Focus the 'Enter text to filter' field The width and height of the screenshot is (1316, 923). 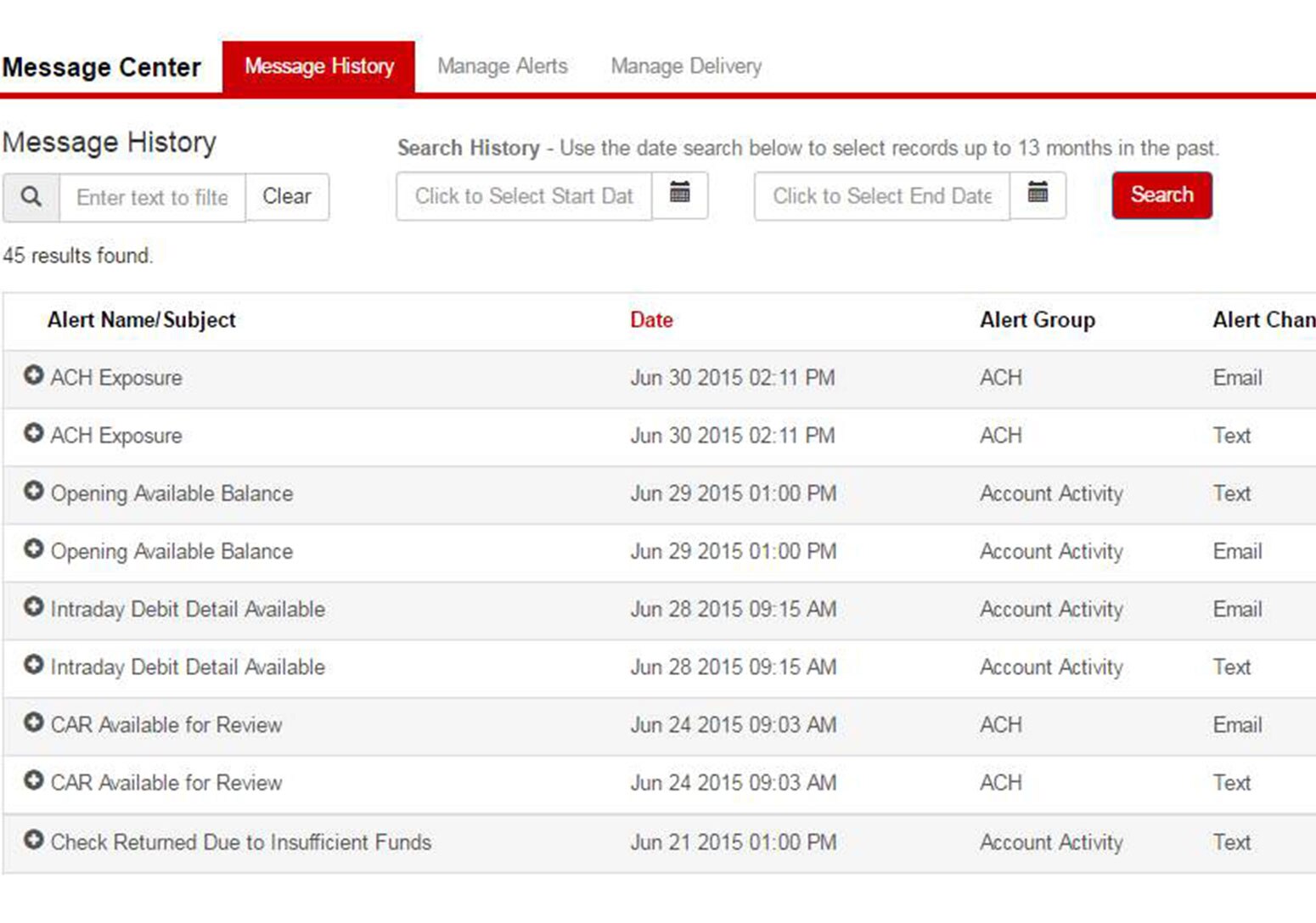coord(153,198)
